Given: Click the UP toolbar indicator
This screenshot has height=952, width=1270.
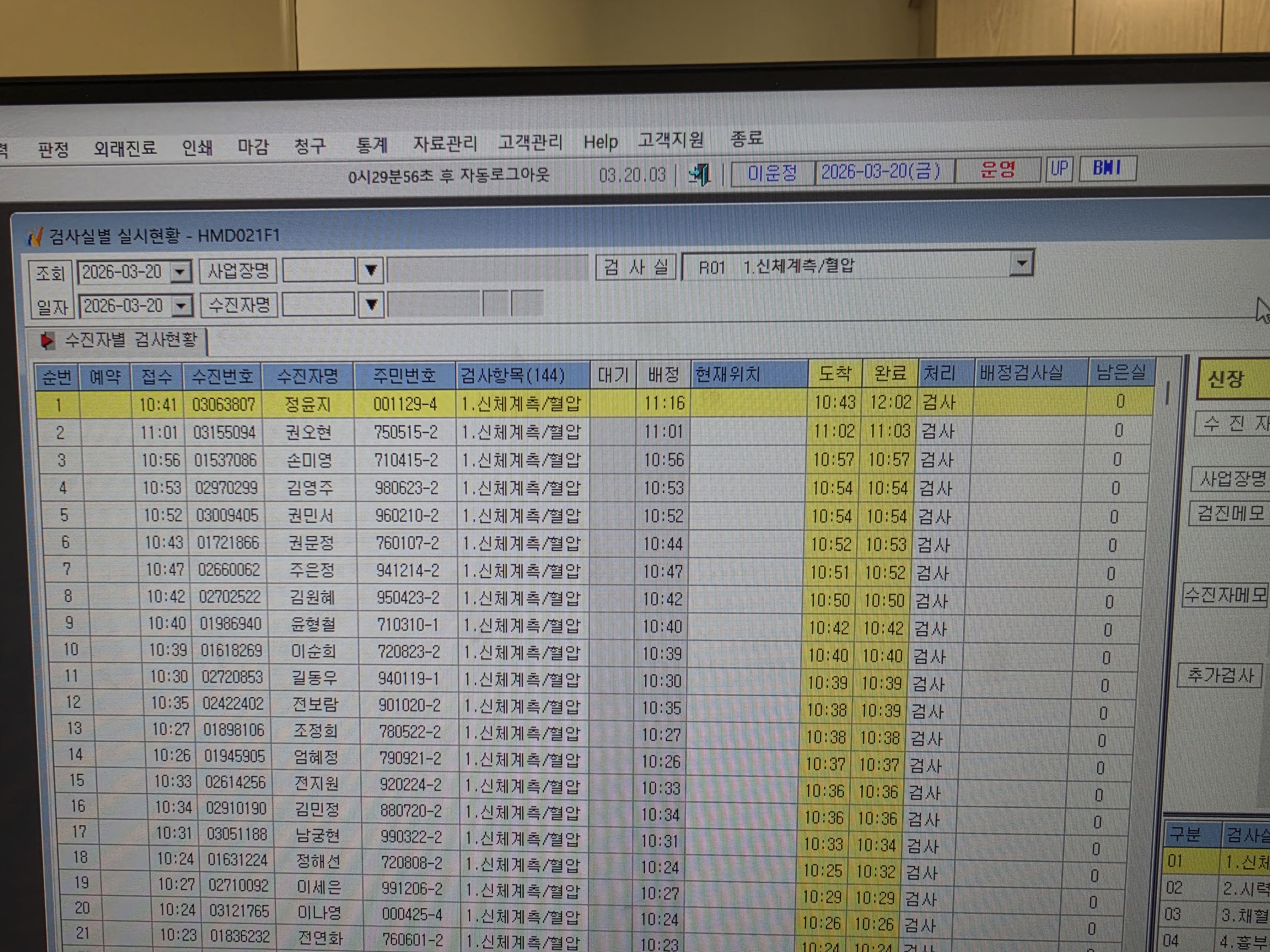Looking at the screenshot, I should point(1059,169).
